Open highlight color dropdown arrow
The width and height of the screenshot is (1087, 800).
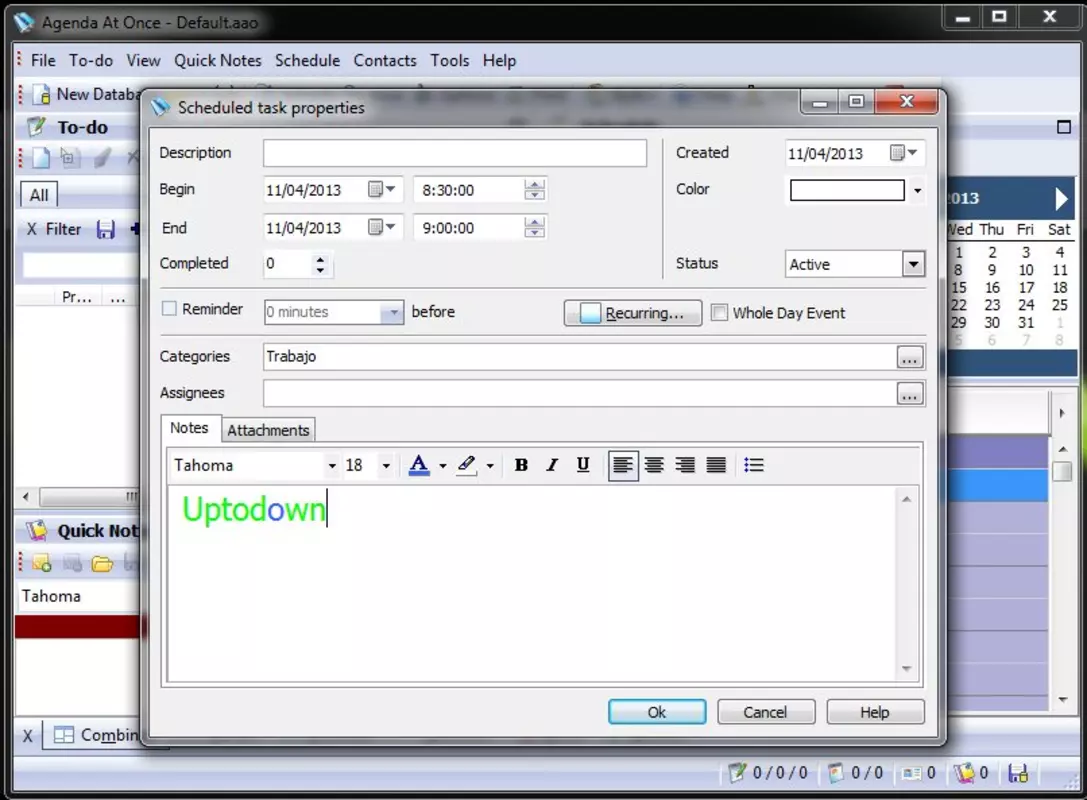(x=489, y=466)
